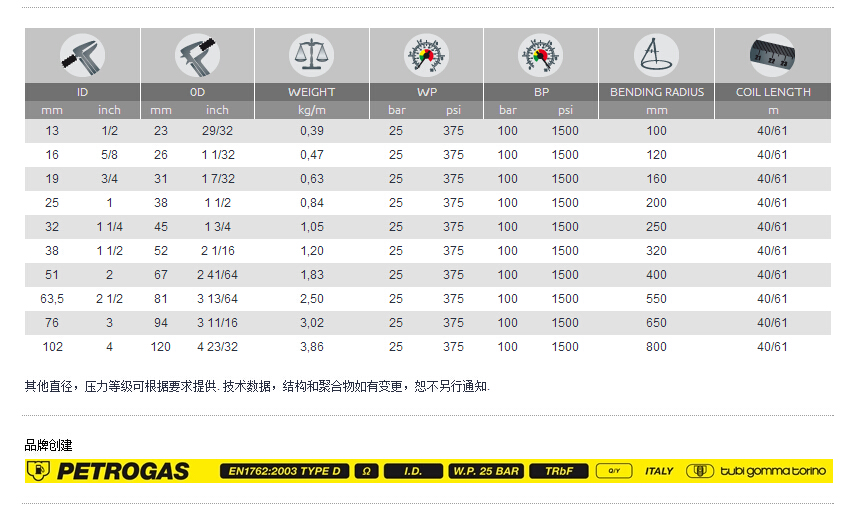Click the W.P. 25 BAR badge
Screen dimensions: 857x512
tap(485, 471)
